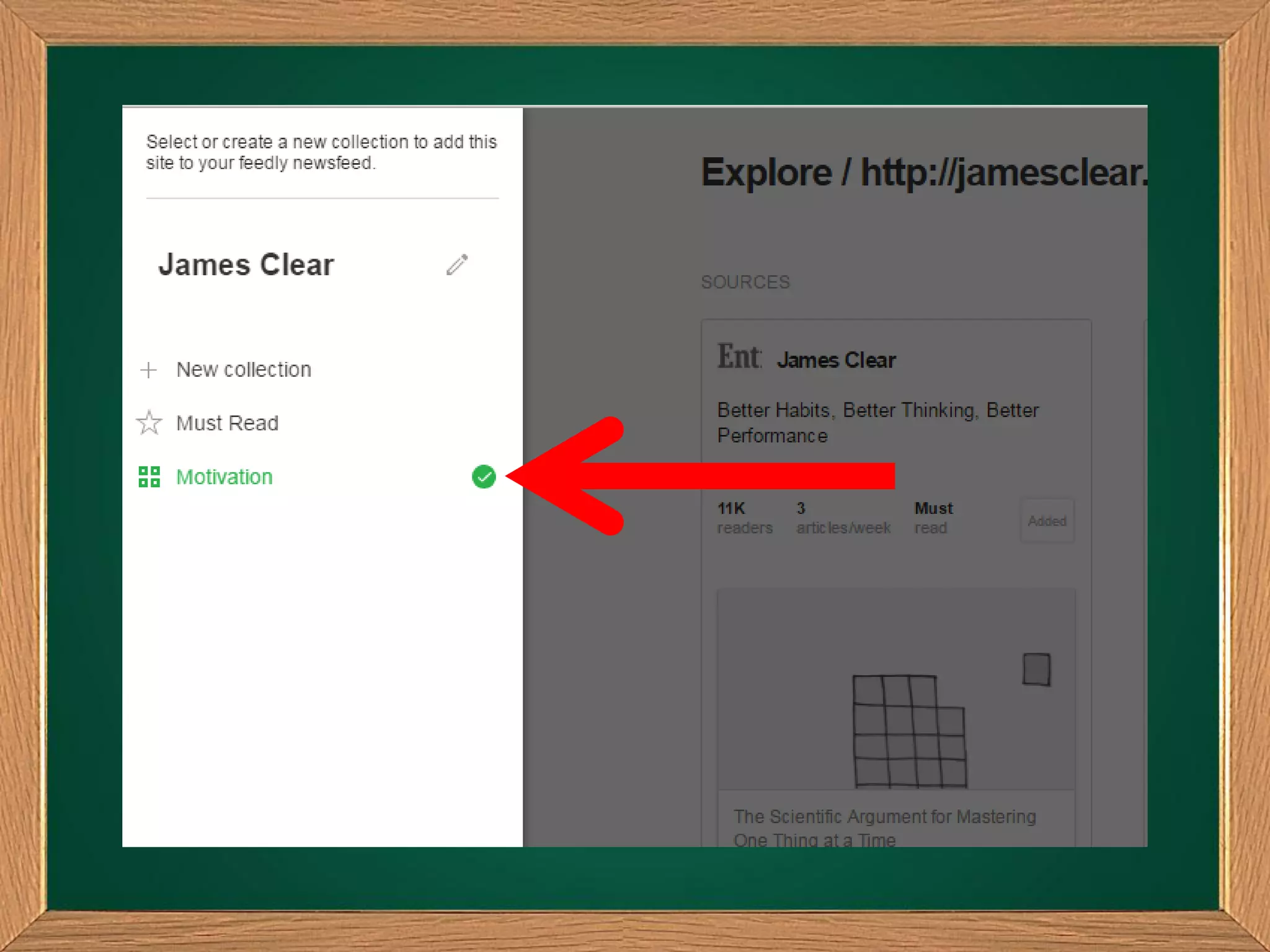Select the Must Read collection

pyautogui.click(x=228, y=423)
